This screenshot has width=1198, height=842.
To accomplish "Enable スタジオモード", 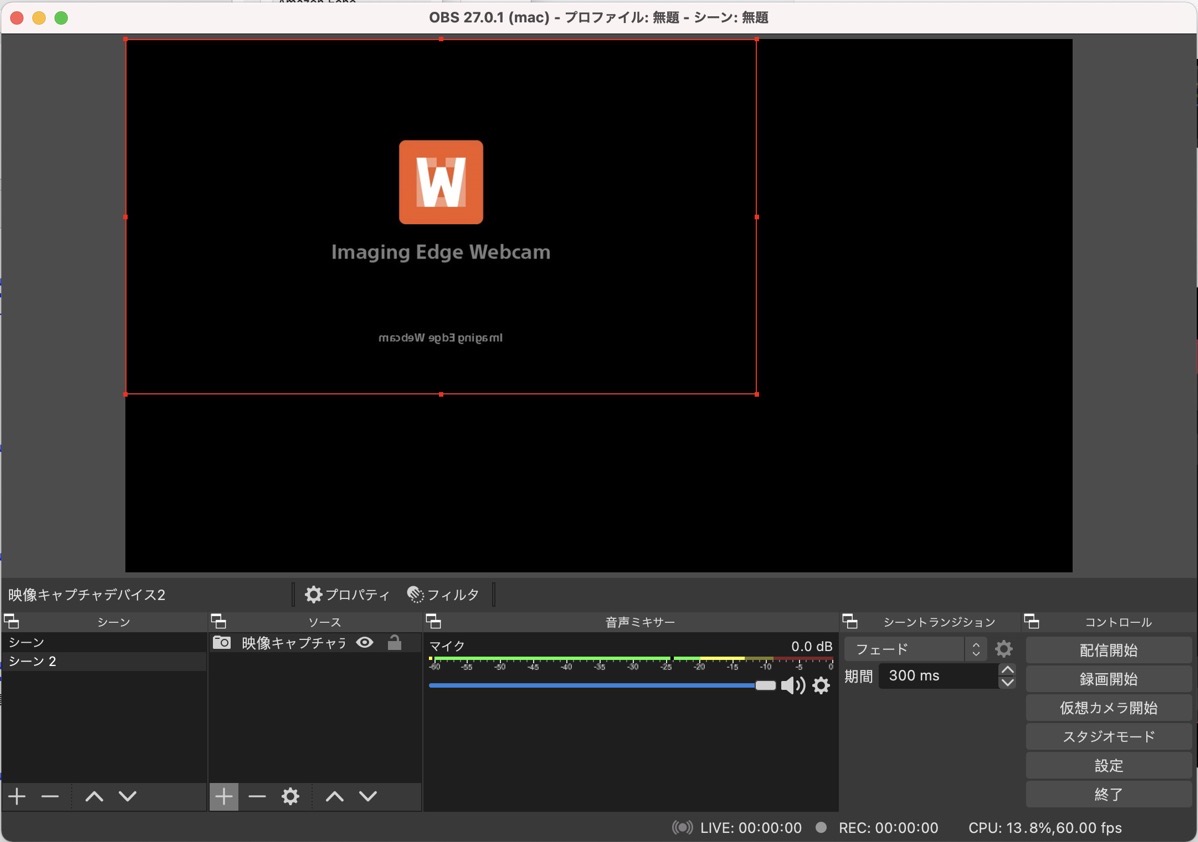I will pyautogui.click(x=1109, y=737).
